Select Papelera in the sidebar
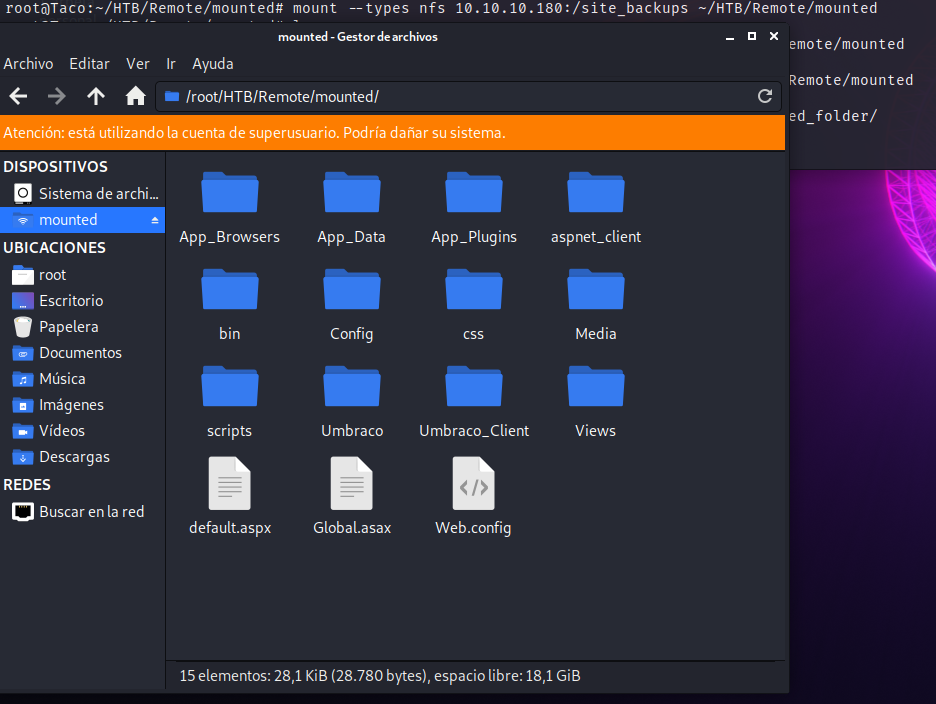The image size is (936, 704). tap(68, 327)
